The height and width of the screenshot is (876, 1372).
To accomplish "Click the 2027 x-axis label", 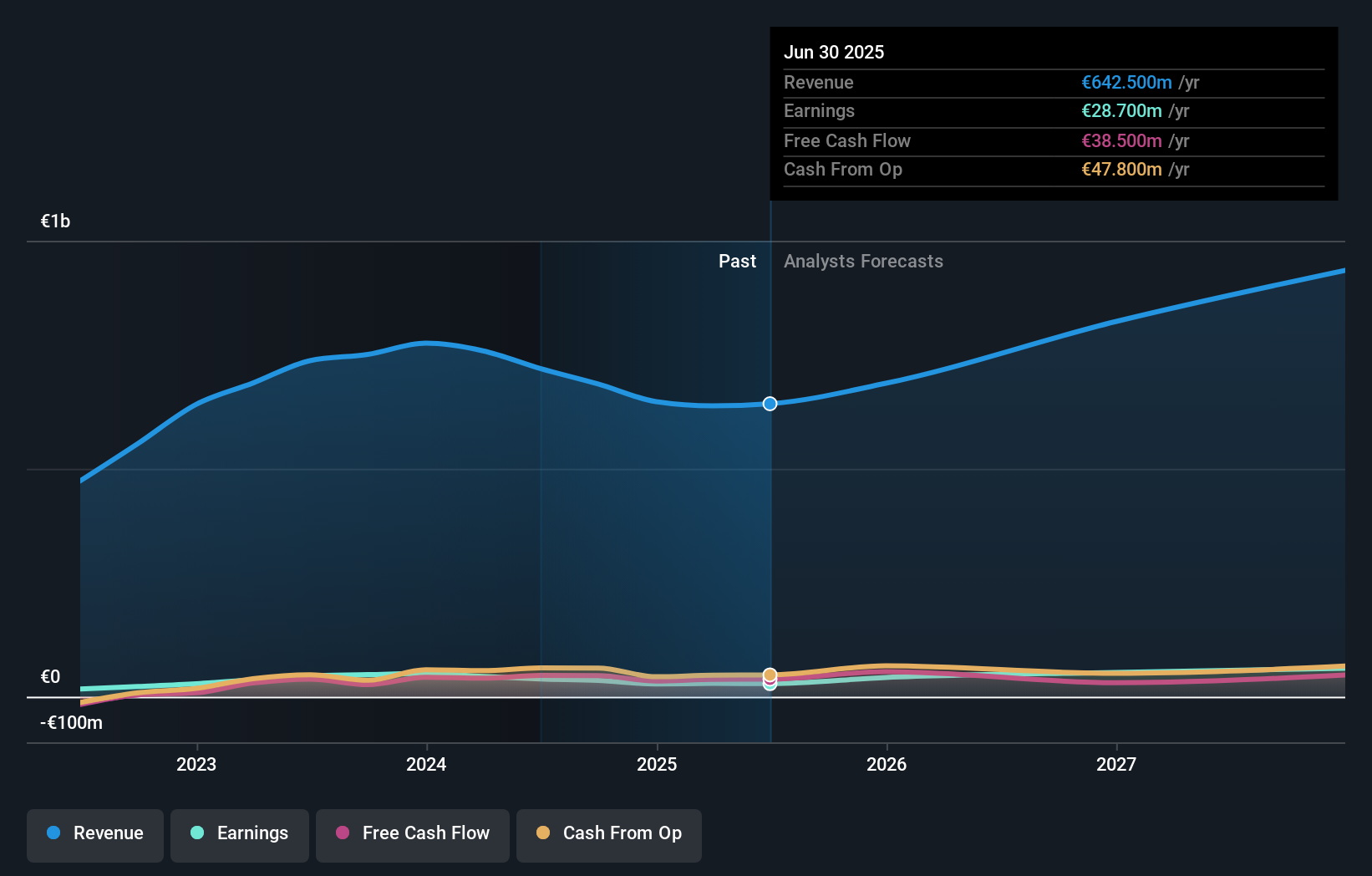I will coord(1116,764).
